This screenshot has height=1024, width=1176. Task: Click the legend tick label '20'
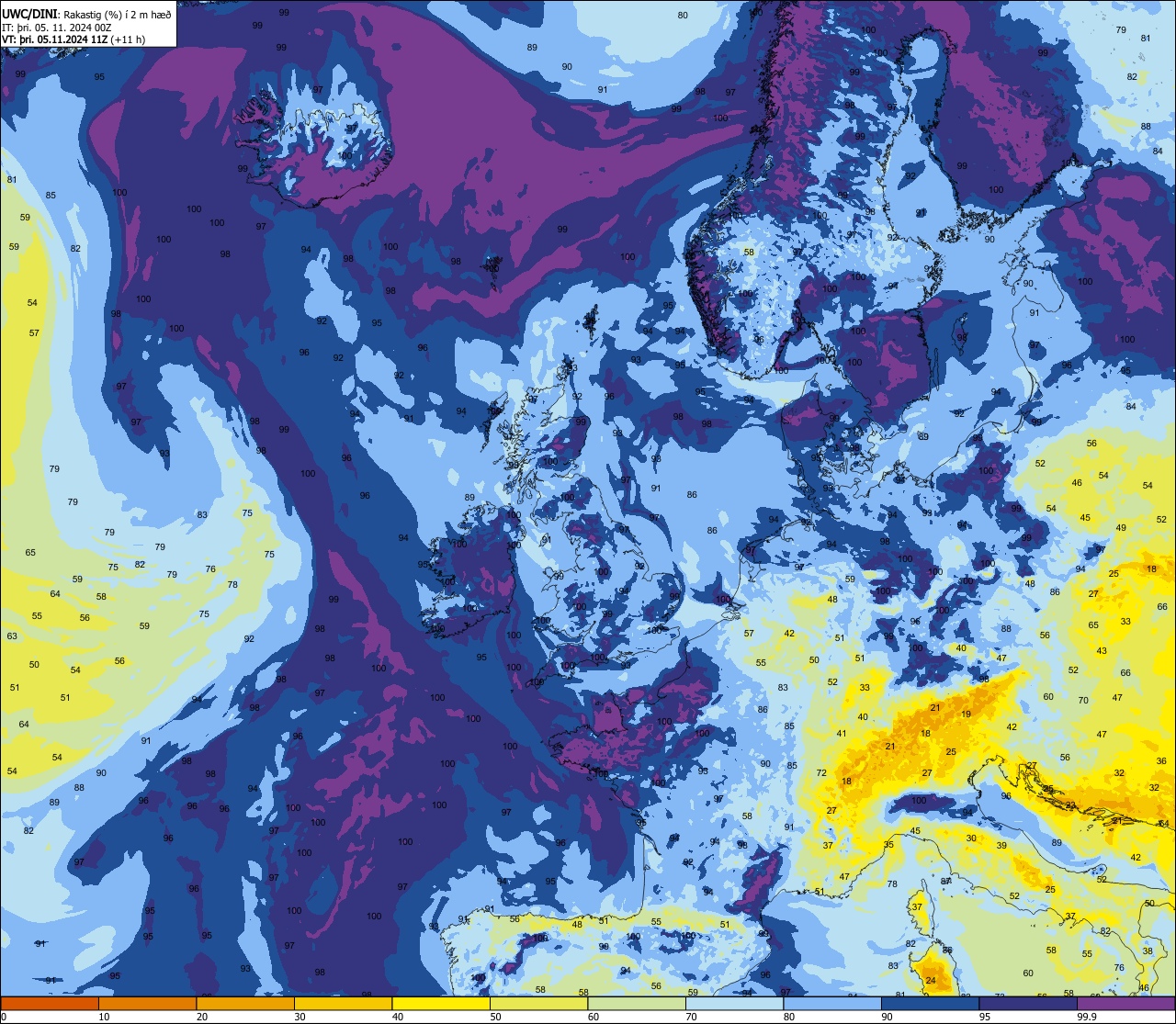(202, 1017)
